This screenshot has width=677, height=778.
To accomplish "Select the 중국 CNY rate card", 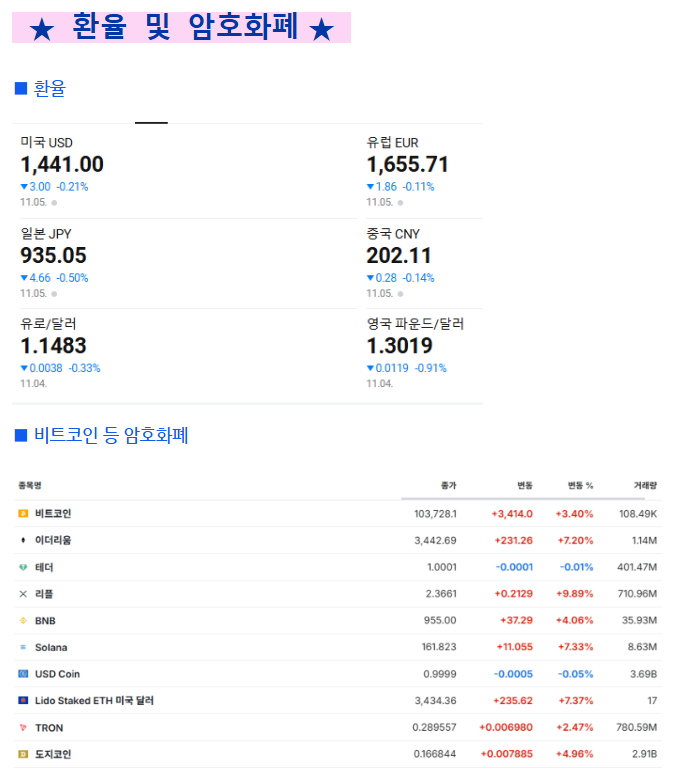I will pos(399,256).
